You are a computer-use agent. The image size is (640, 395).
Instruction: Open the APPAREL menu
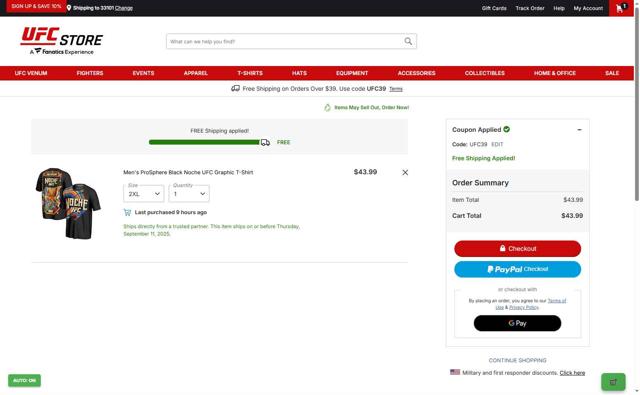(196, 73)
